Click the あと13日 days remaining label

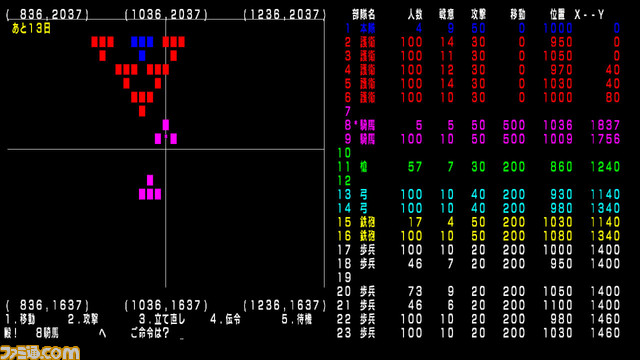(31, 28)
